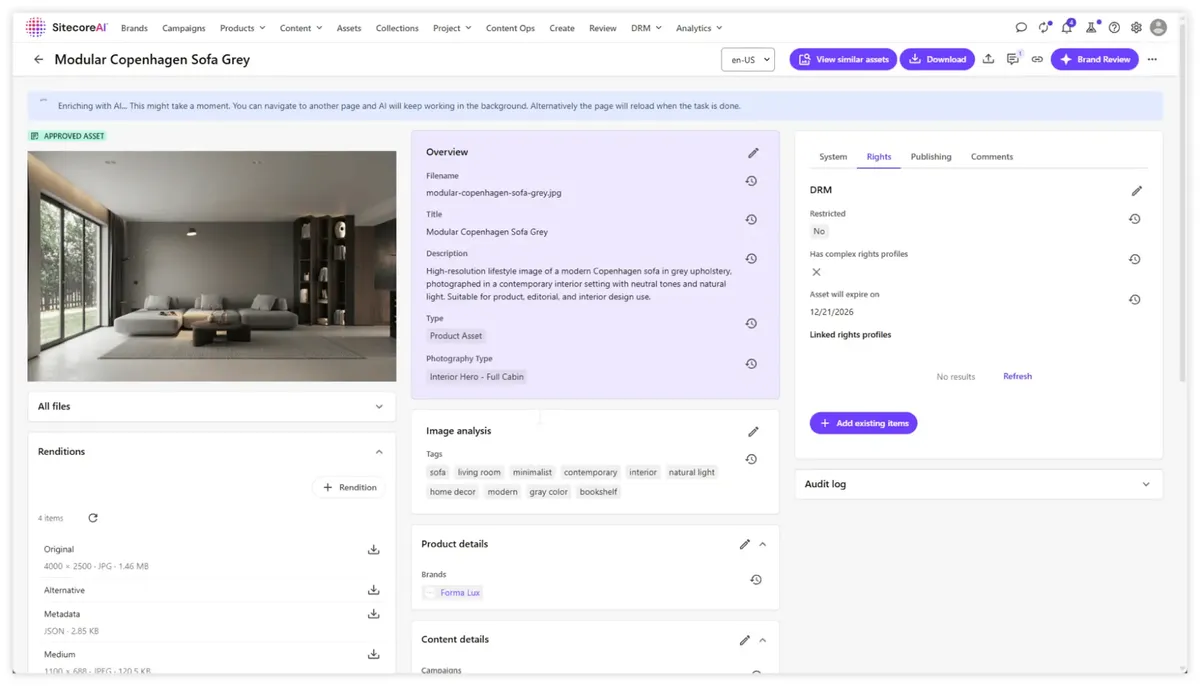The height and width of the screenshot is (686, 1200).
Task: Open the sync activity icon in the top bar
Action: [x=1044, y=28]
